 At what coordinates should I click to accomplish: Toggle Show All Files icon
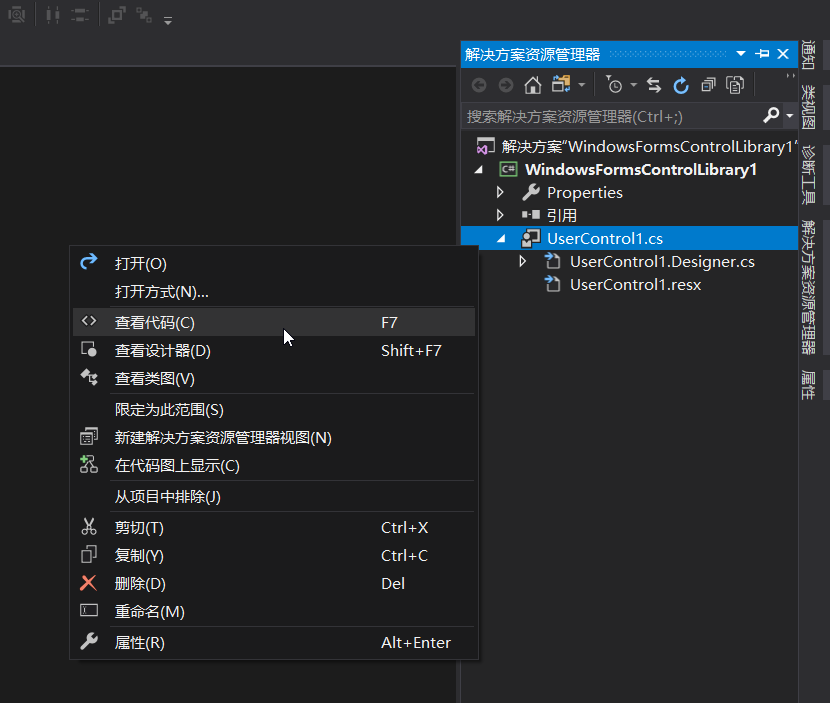735,85
